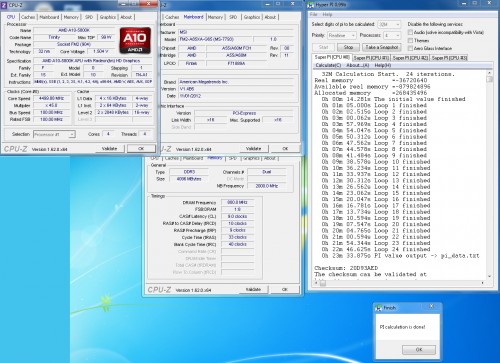Screen dimensions: 500x363
Task: Click the Super PI vertical scrollbar down arrow
Action: [x=489, y=276]
